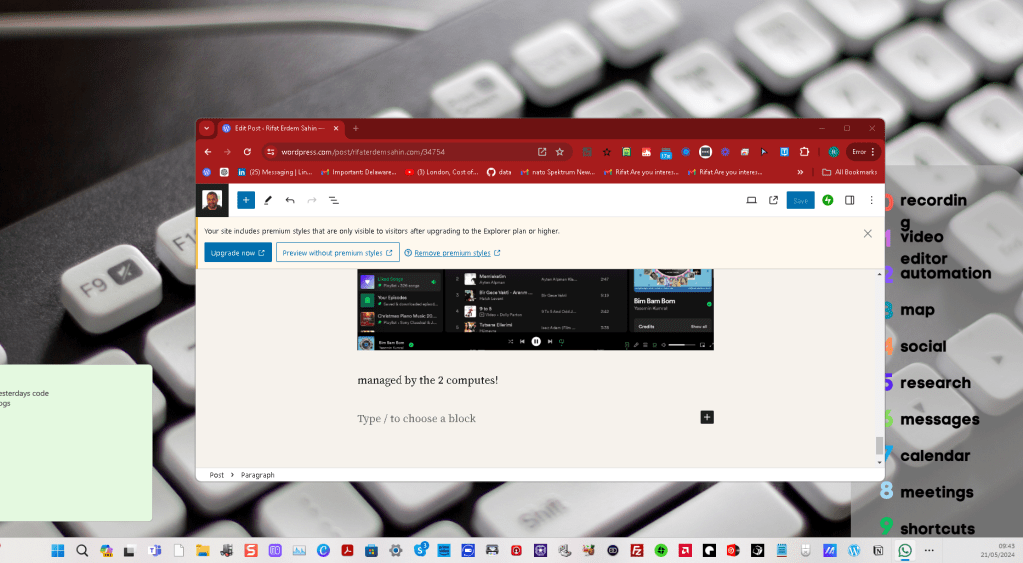
Task: Click Preview without premium styles
Action: pyautogui.click(x=337, y=252)
